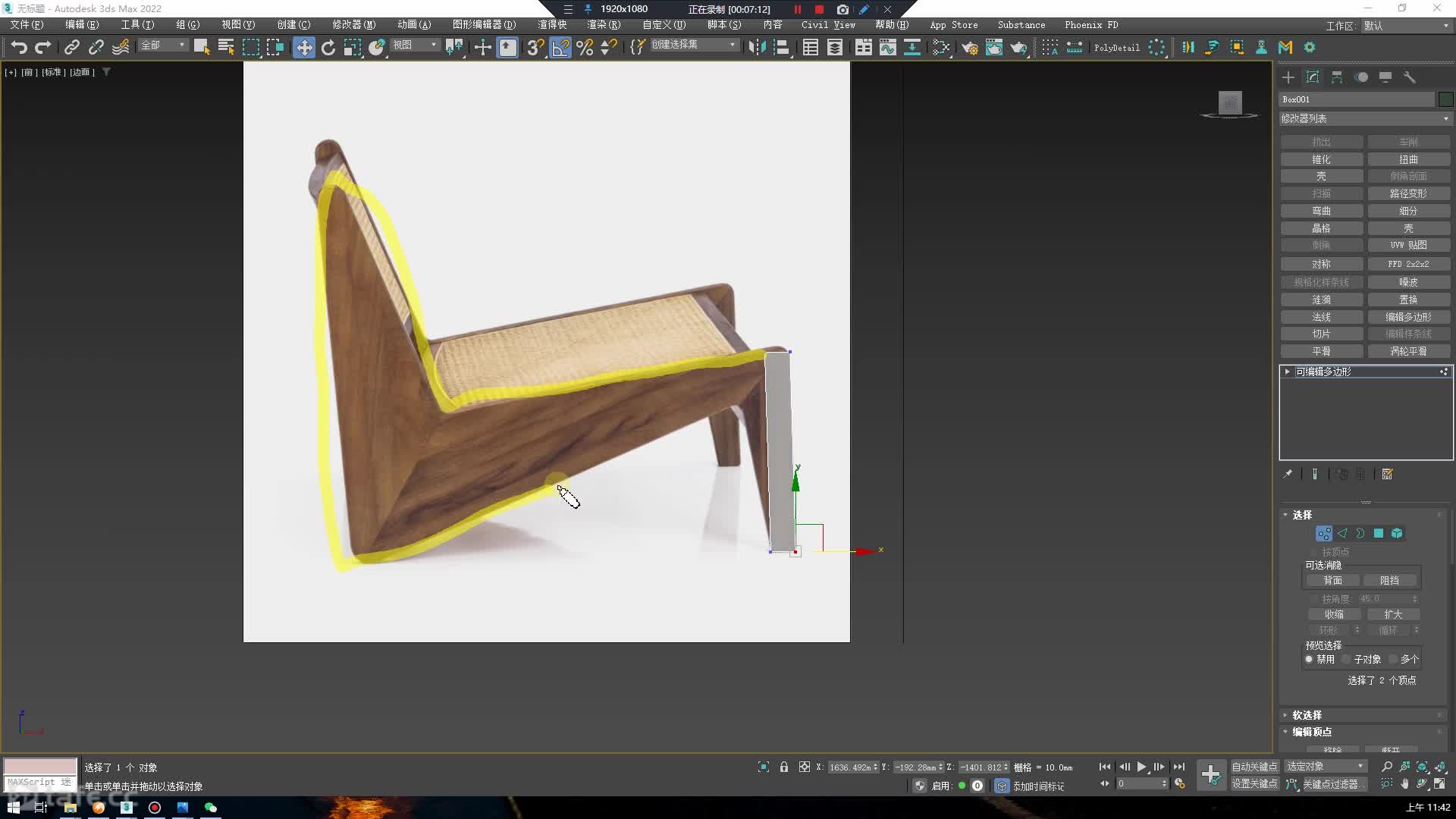Select Edge sub-object level icon

[1342, 533]
